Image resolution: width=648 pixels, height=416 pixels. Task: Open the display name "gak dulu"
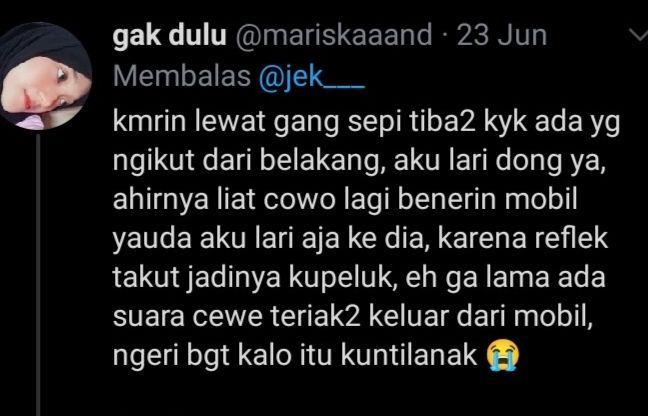tap(169, 36)
